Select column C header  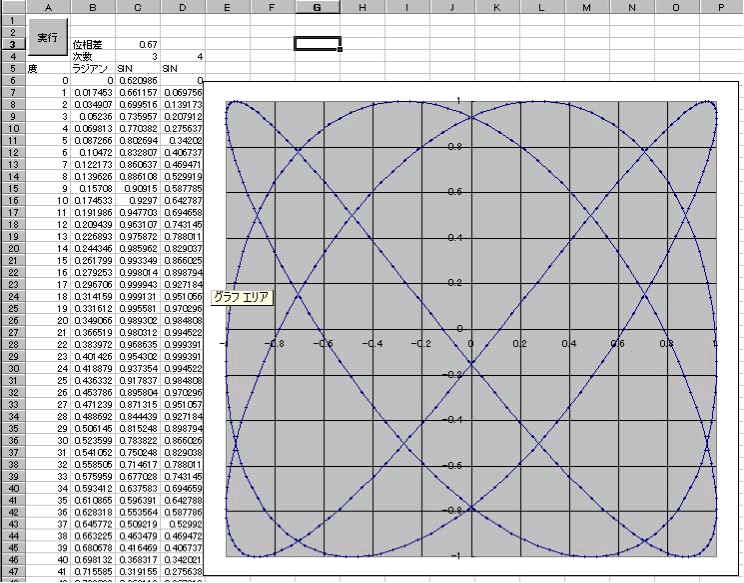click(138, 7)
